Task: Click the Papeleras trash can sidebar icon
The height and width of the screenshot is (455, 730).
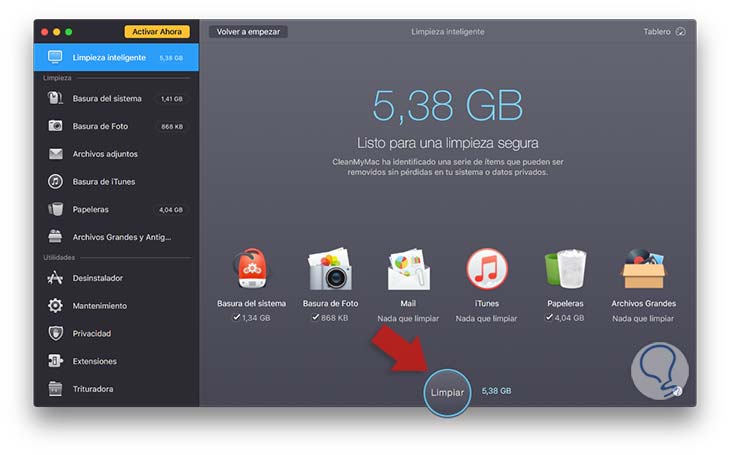Action: click(55, 209)
